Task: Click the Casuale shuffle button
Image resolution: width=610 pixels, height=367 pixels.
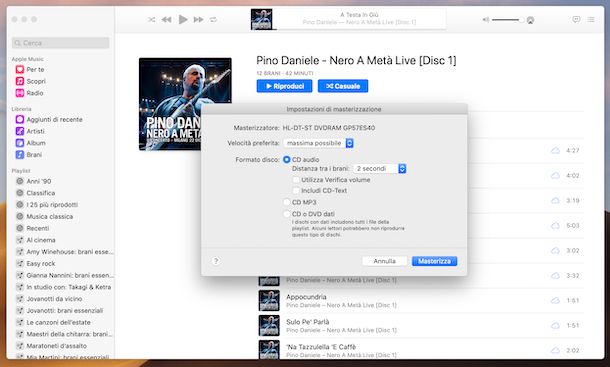Action: (343, 86)
